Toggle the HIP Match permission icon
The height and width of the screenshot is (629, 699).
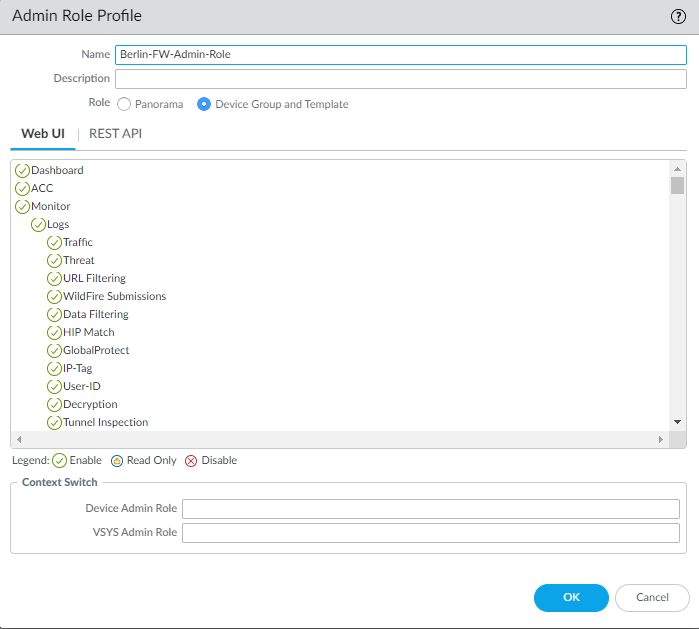(54, 333)
